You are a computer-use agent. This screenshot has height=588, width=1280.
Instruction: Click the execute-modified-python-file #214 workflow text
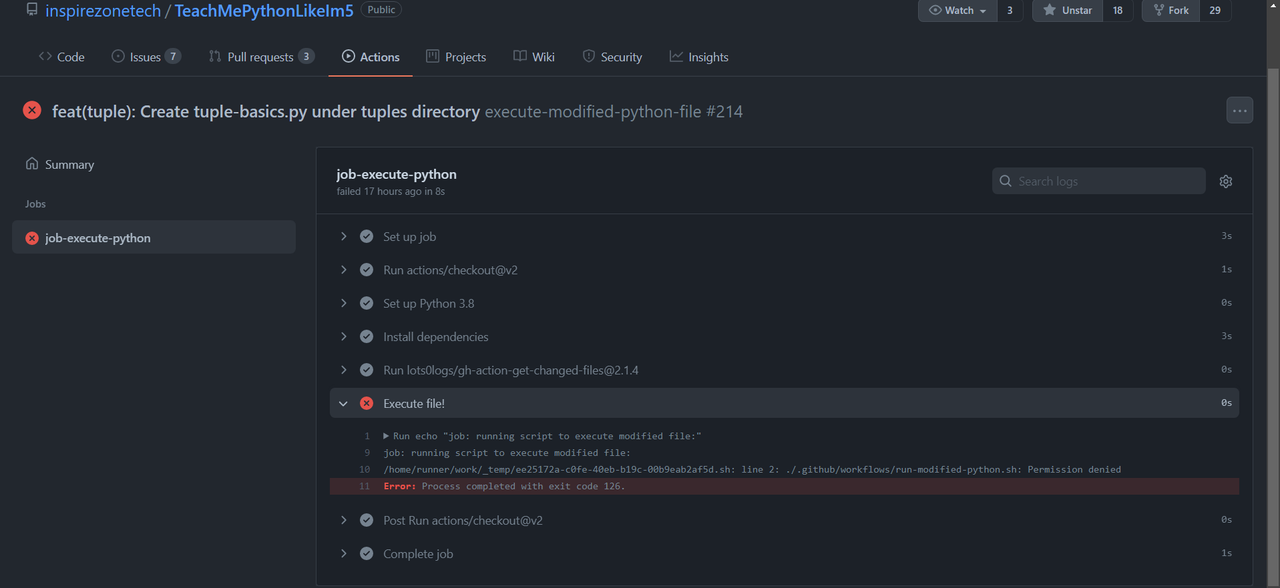tap(614, 112)
